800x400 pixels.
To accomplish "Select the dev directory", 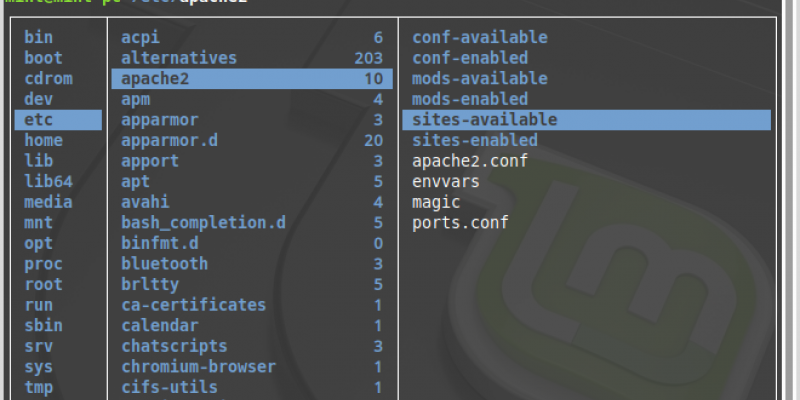I will 38,99.
